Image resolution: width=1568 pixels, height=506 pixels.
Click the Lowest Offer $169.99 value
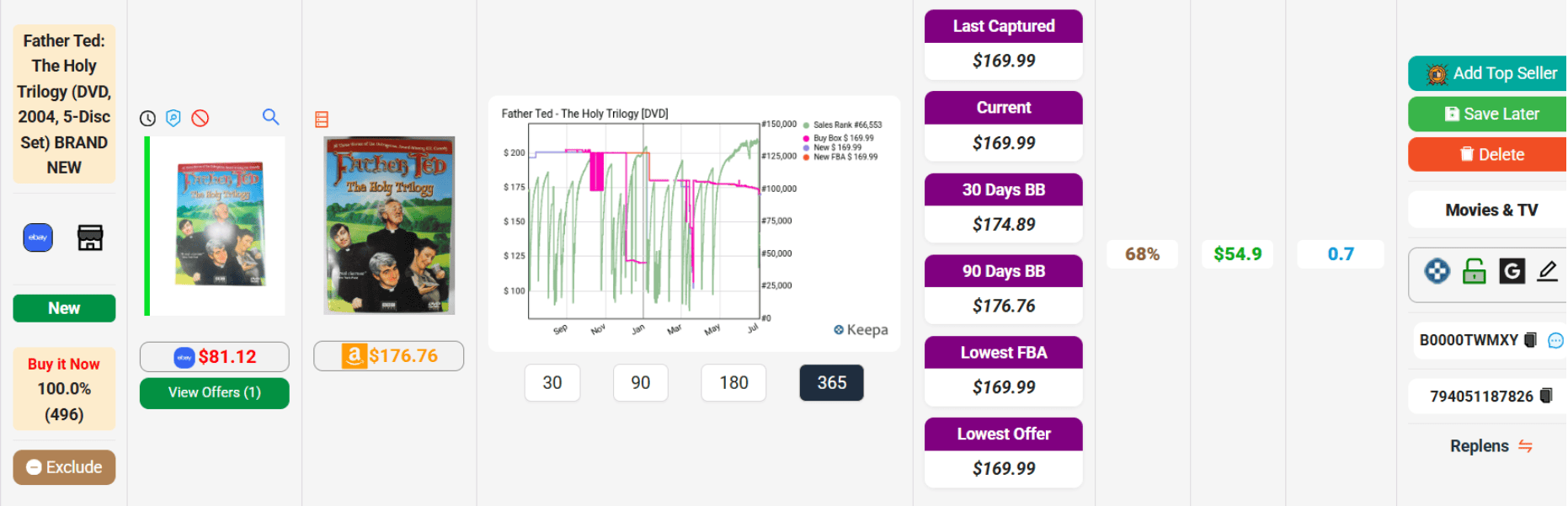coord(1004,469)
